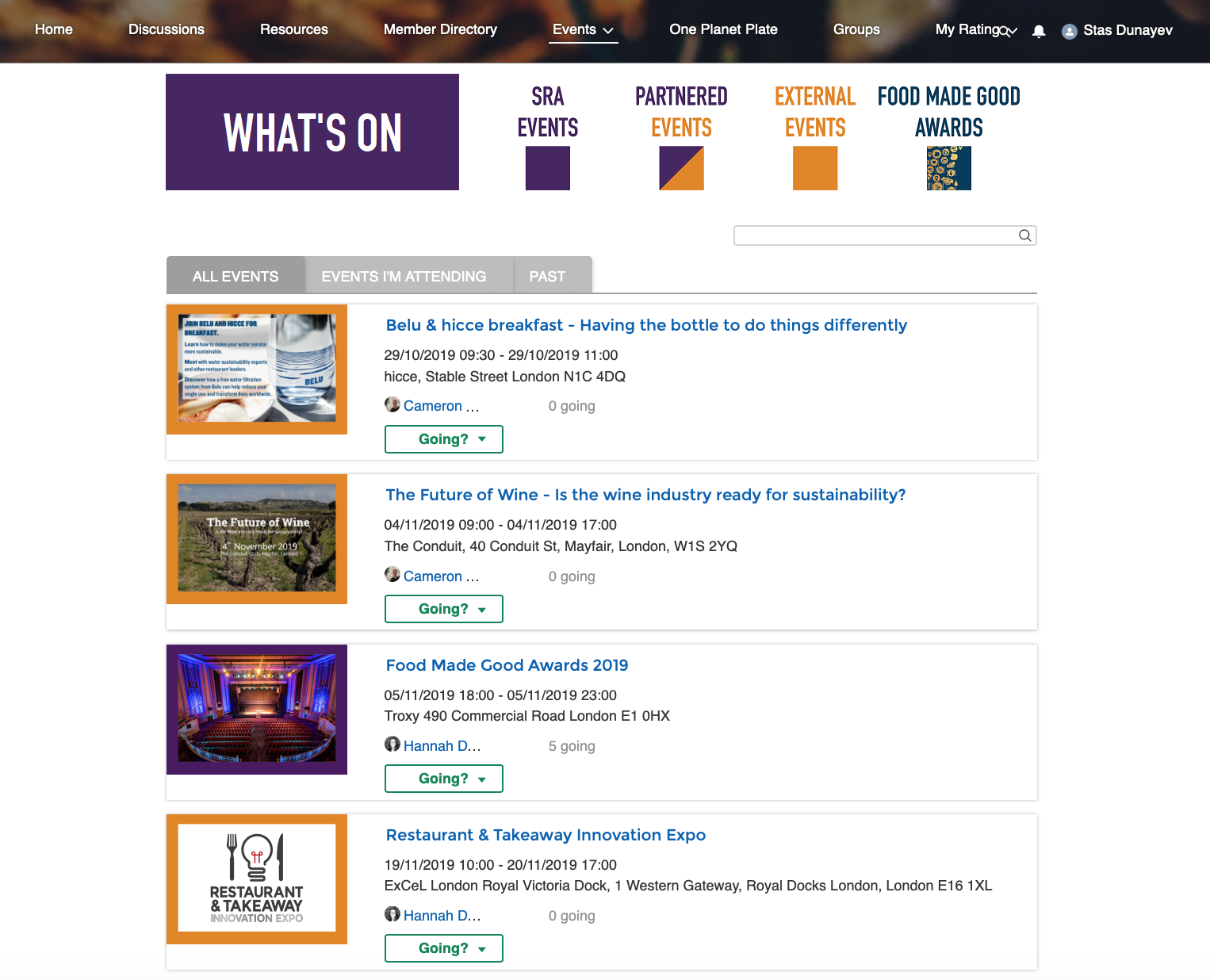
Task: Open organizer Hannah D on Restaurant & Takeaway Expo
Action: pos(442,916)
